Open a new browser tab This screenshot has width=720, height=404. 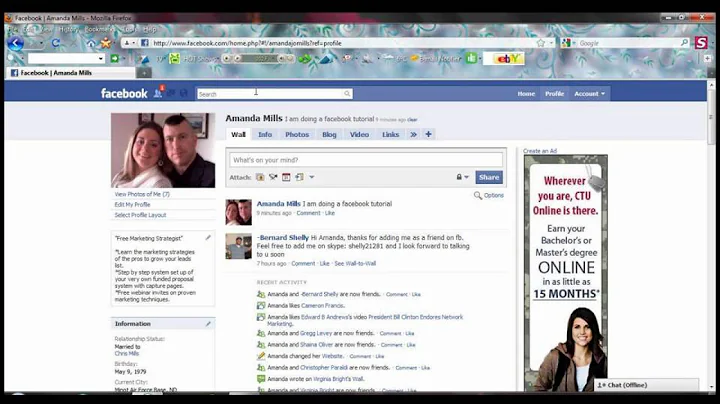click(x=144, y=73)
